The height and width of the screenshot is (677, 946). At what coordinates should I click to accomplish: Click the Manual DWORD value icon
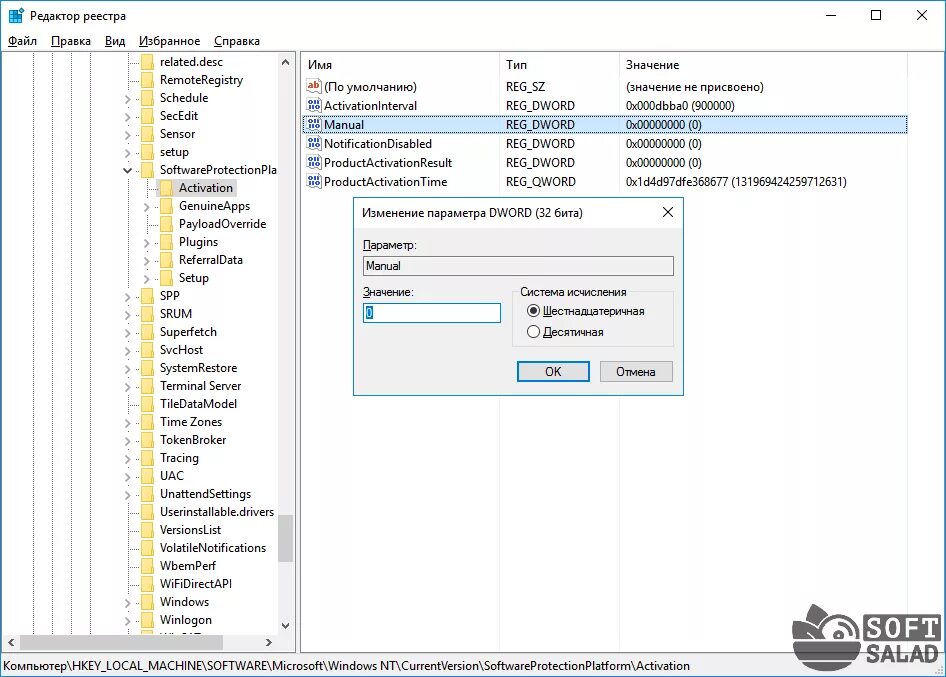click(314, 124)
